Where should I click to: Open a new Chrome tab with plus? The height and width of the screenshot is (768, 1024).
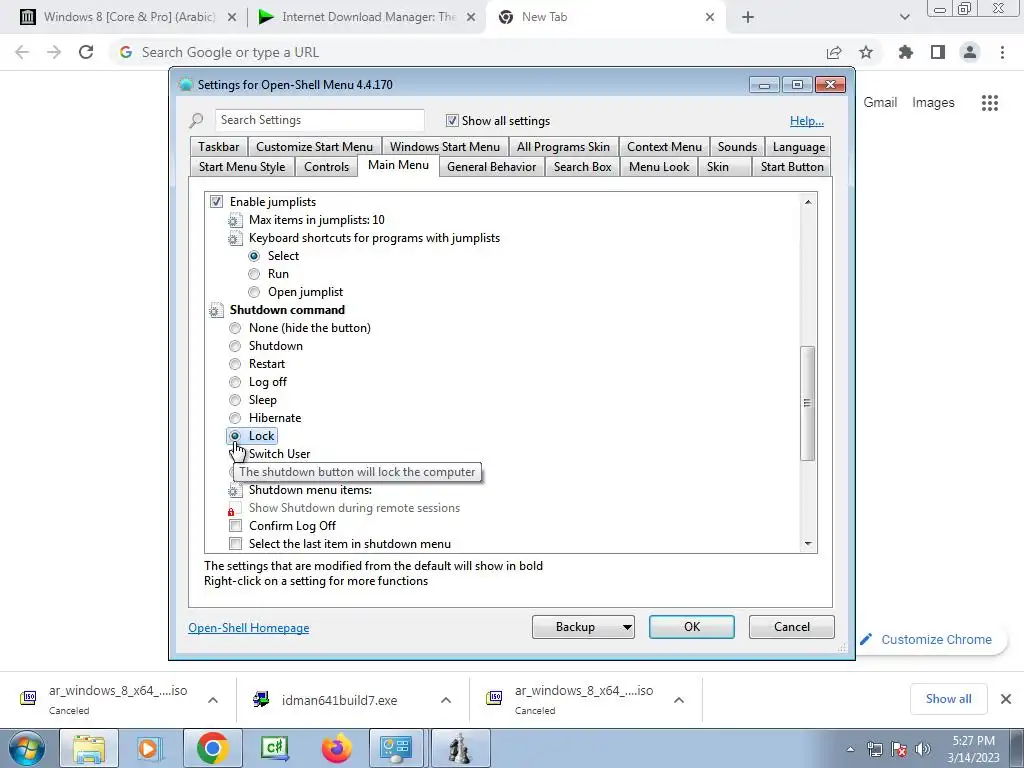point(748,17)
